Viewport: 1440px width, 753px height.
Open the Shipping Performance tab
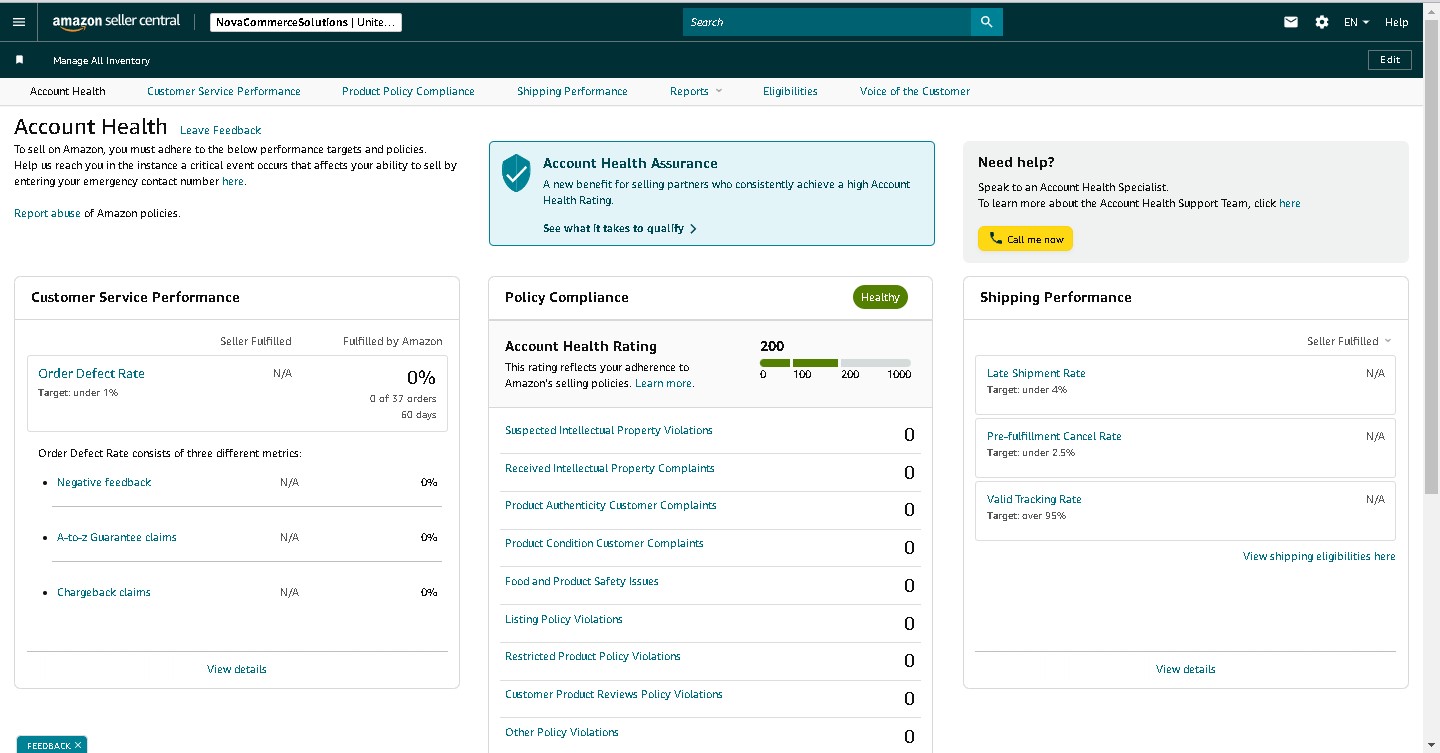point(572,91)
